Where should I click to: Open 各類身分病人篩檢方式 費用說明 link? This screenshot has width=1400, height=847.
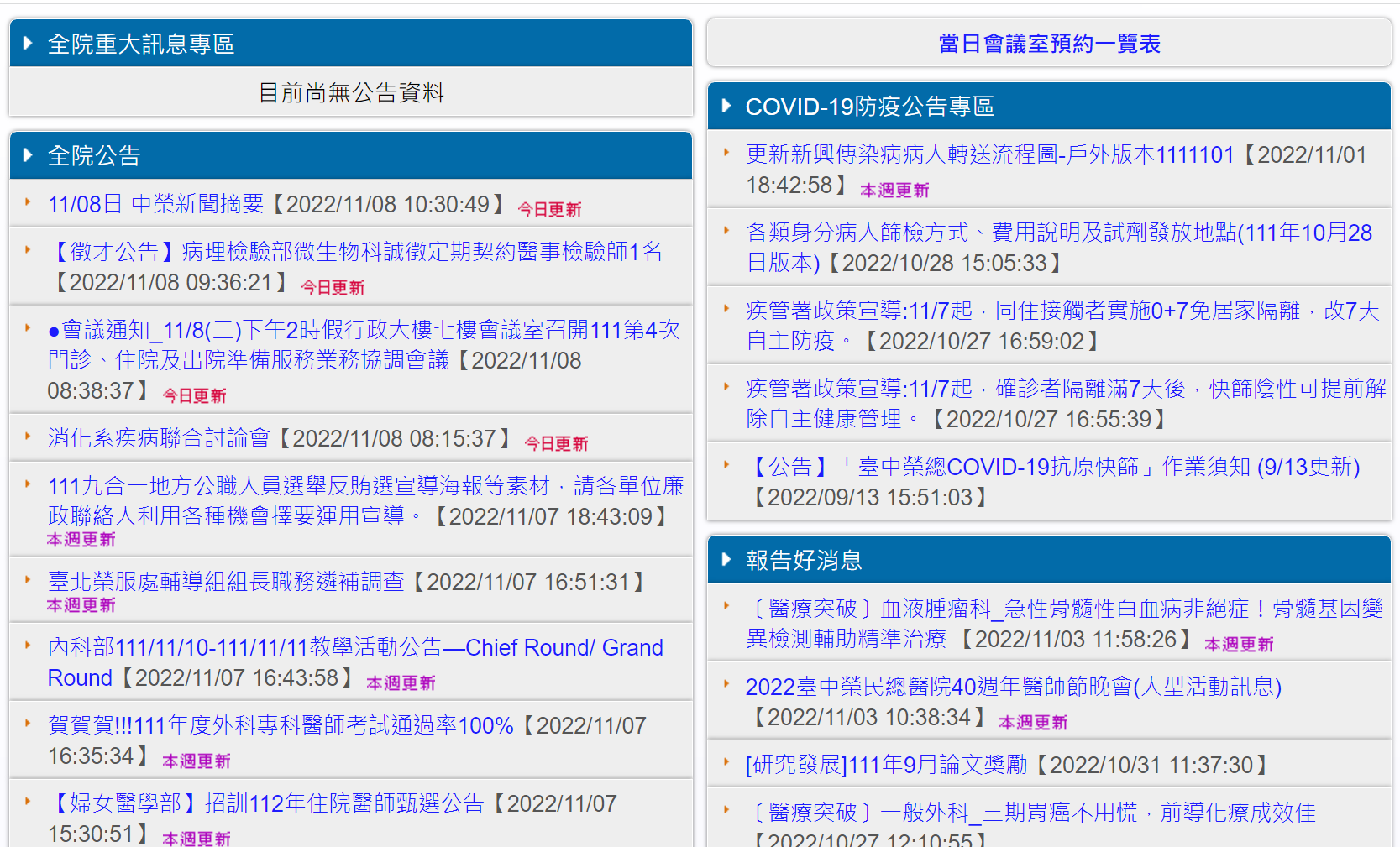click(1058, 233)
